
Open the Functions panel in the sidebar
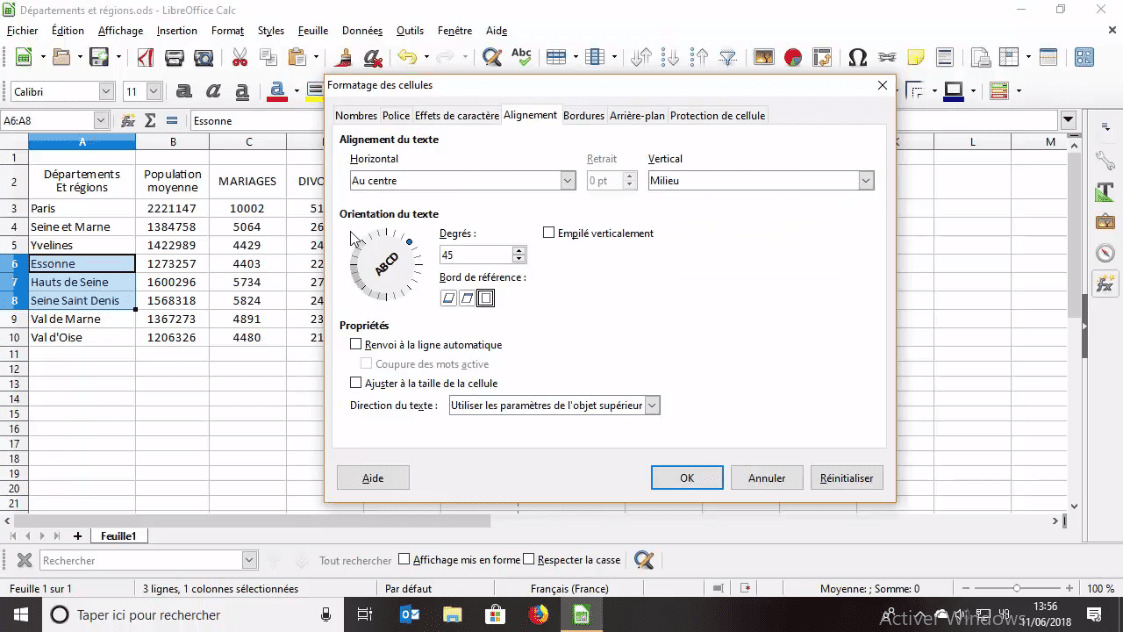click(1105, 283)
